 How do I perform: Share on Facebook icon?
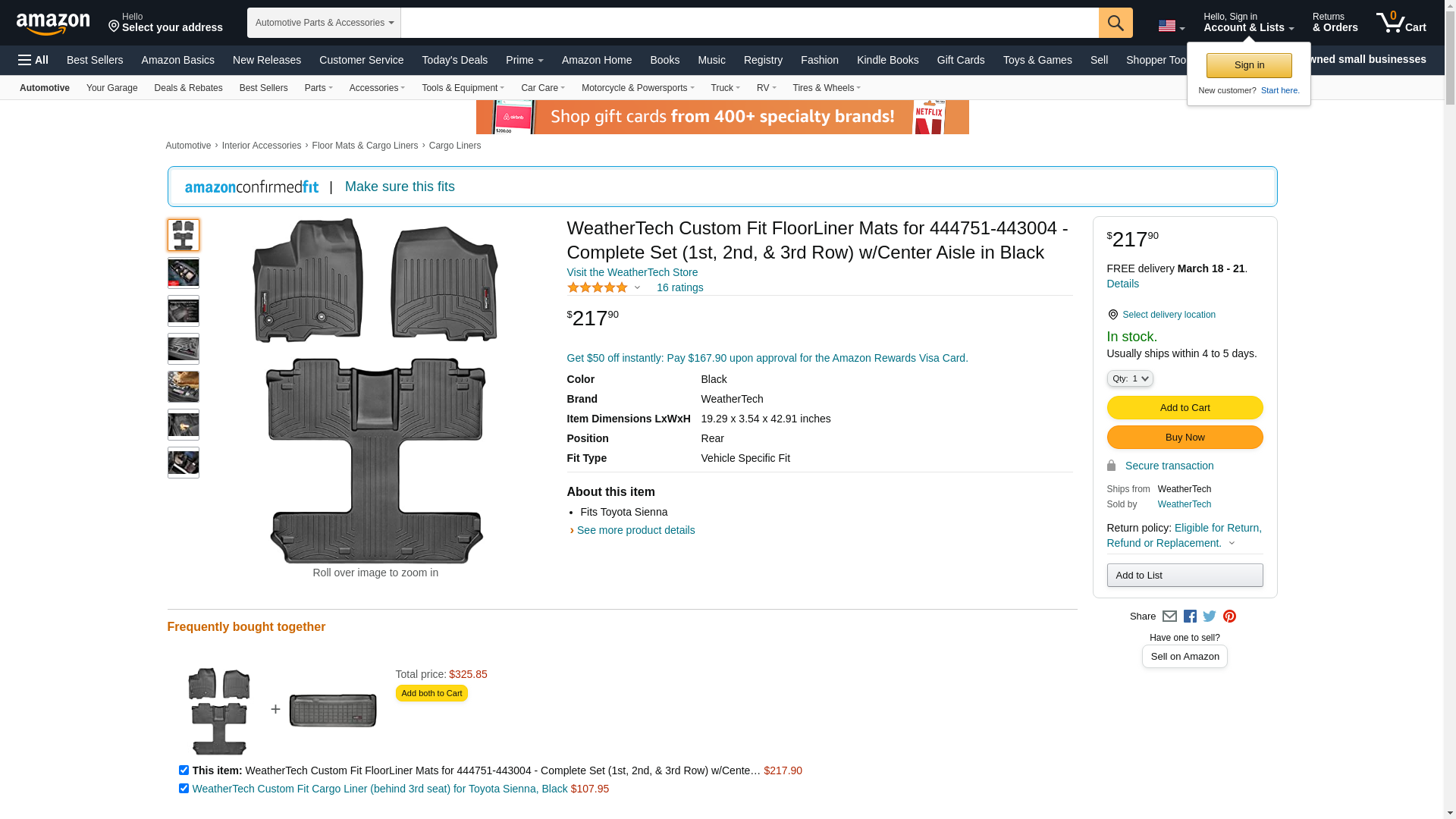1190,617
